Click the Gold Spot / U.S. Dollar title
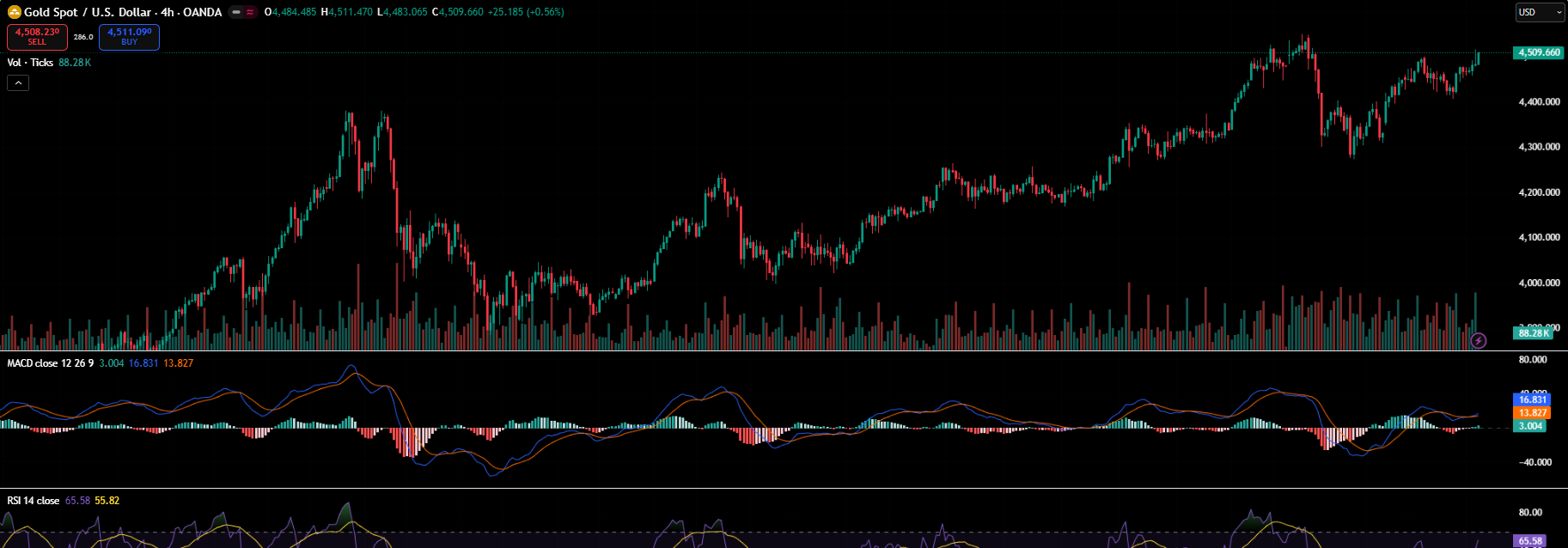This screenshot has height=548, width=1568. coord(88,12)
